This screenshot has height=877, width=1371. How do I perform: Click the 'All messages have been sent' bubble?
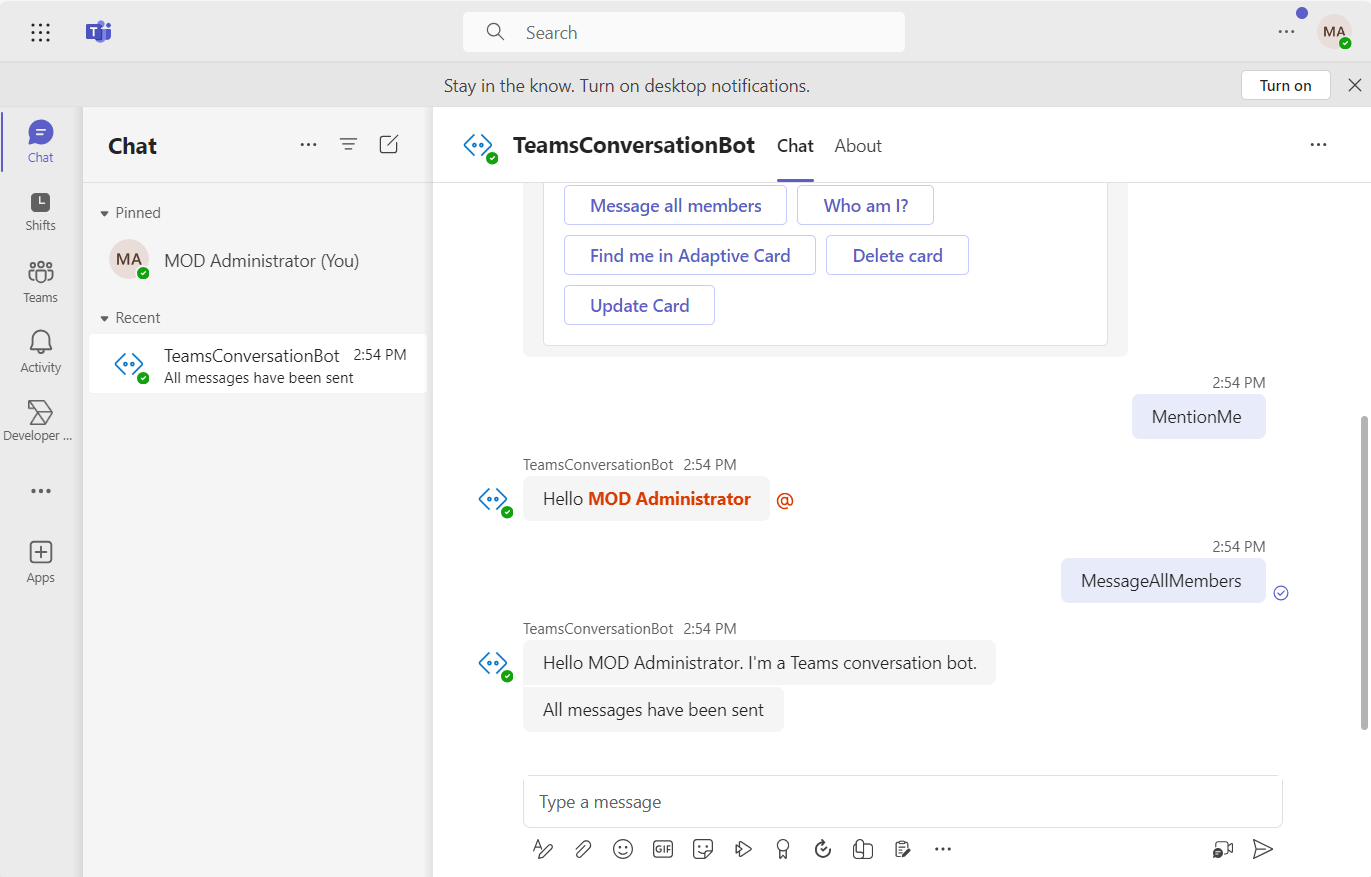653,710
